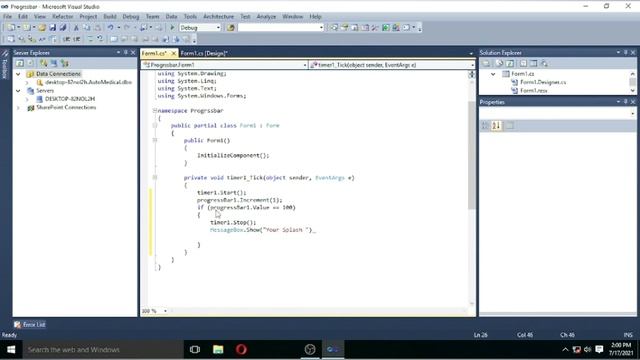Close the Form1.cs code tab
This screenshot has height=360, width=640.
(x=173, y=53)
